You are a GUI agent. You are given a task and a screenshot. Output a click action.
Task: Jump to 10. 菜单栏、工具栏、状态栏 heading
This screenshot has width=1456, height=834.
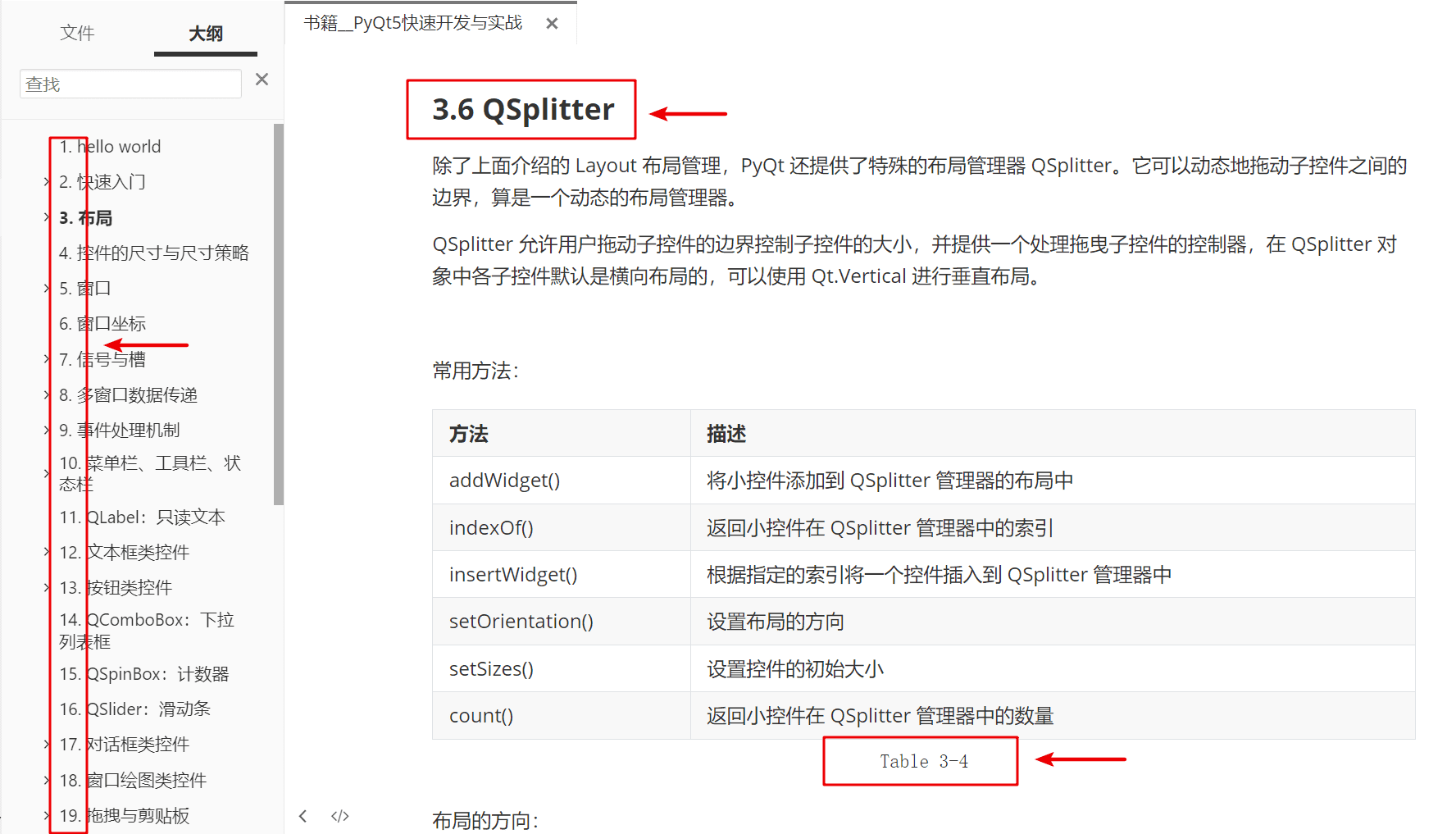tap(150, 473)
